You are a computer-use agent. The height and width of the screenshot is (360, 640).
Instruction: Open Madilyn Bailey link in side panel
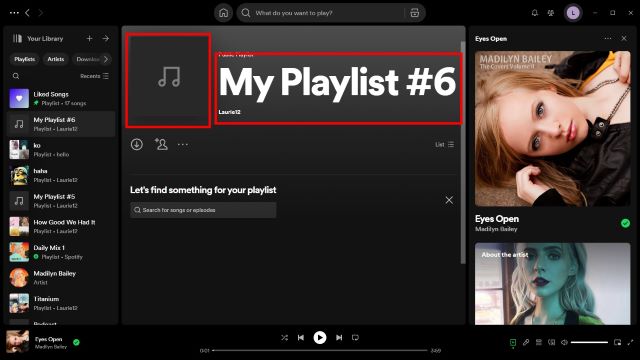tap(496, 229)
